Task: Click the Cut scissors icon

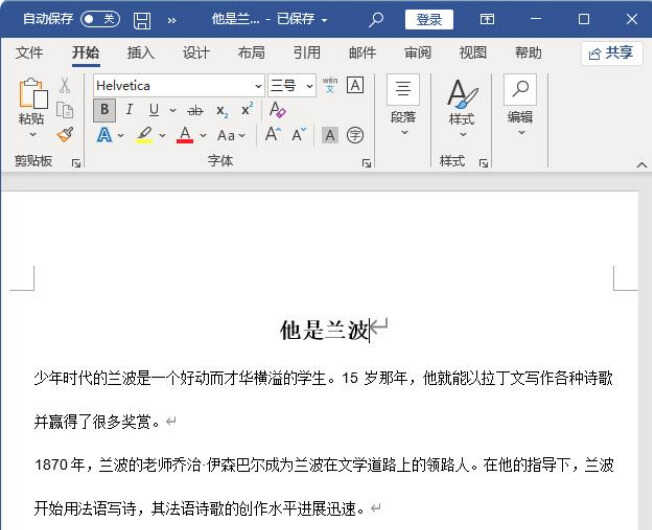Action: click(x=65, y=86)
